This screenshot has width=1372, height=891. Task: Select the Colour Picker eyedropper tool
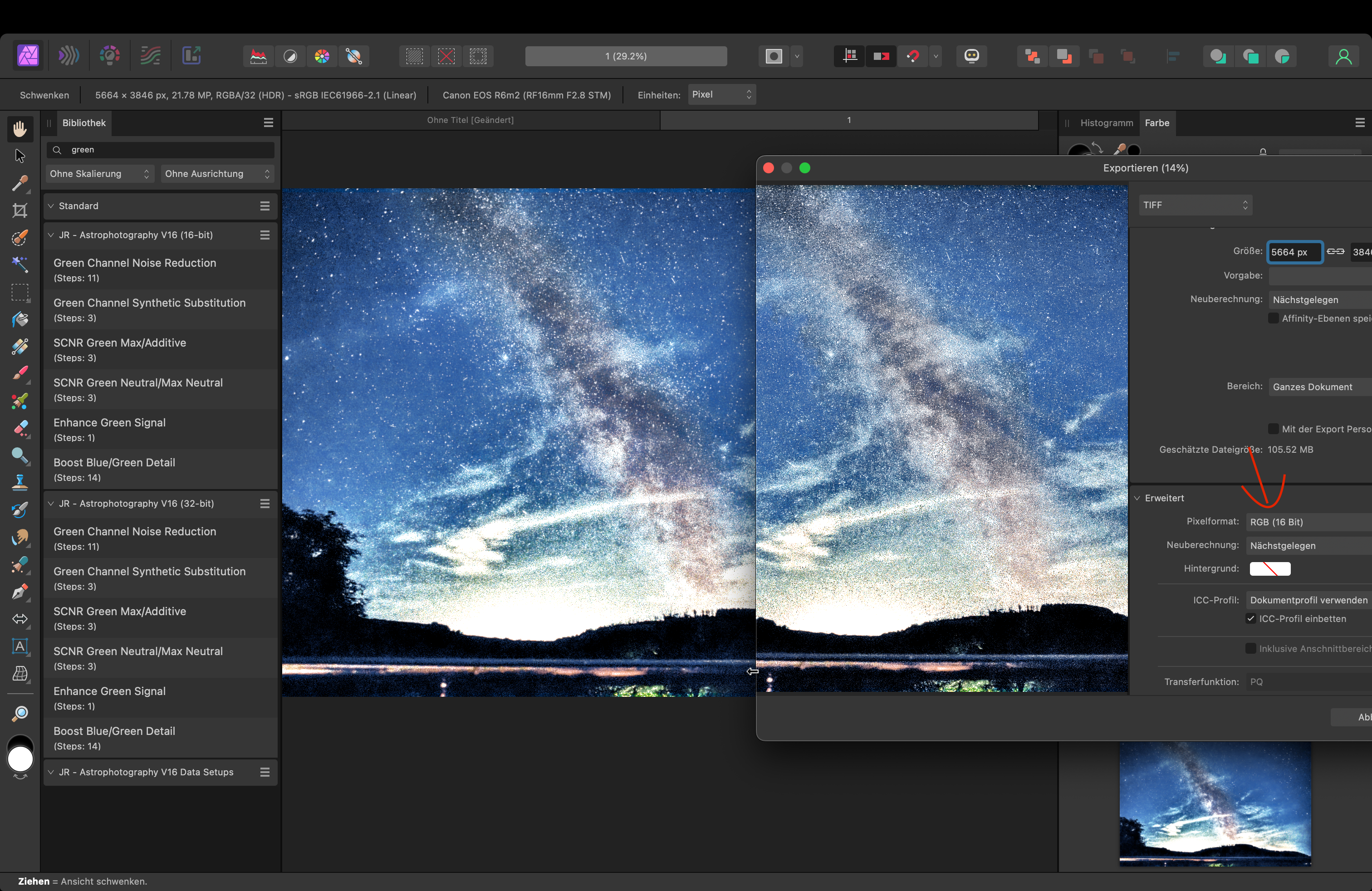pos(20,183)
